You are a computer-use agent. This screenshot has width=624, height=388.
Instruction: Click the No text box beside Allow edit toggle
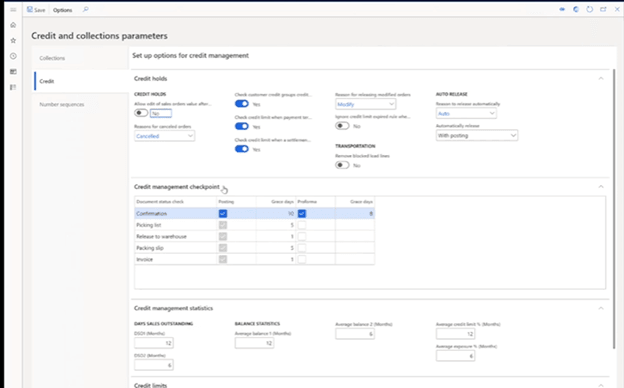161,113
